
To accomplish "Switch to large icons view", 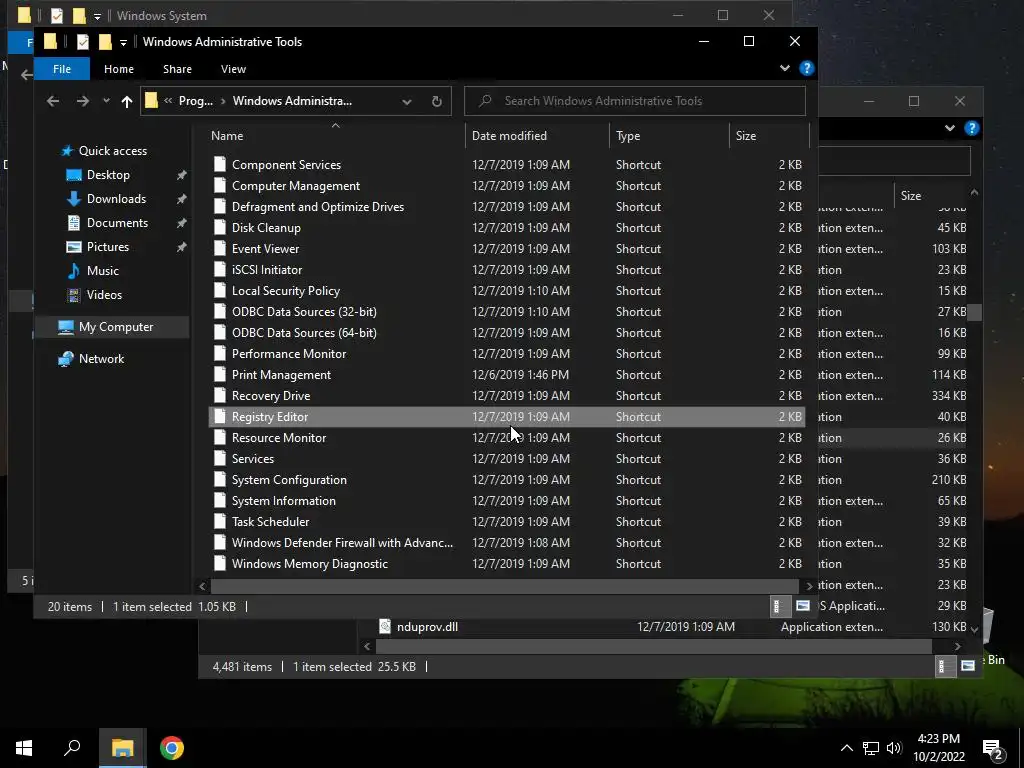I will [x=803, y=606].
